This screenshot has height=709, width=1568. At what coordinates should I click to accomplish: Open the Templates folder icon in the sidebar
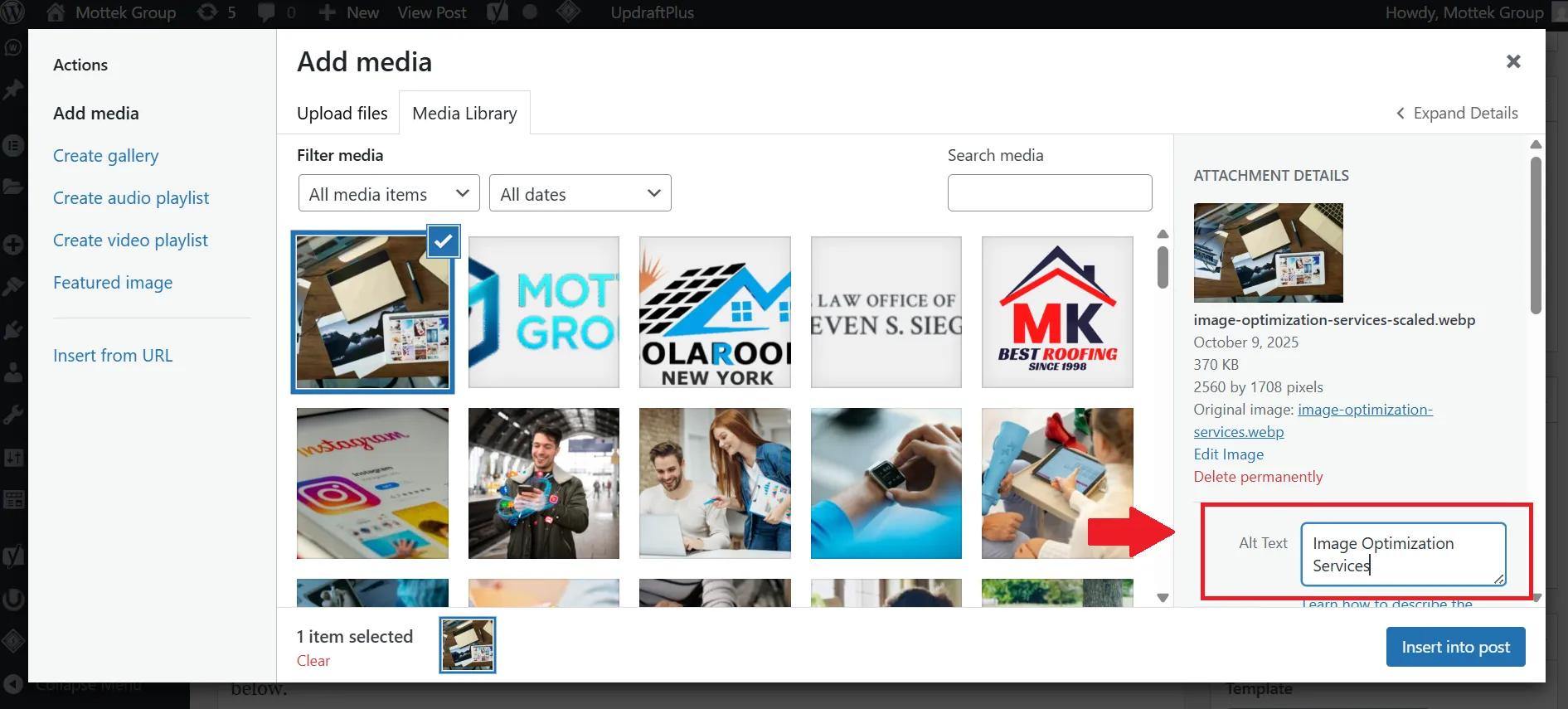tap(13, 186)
